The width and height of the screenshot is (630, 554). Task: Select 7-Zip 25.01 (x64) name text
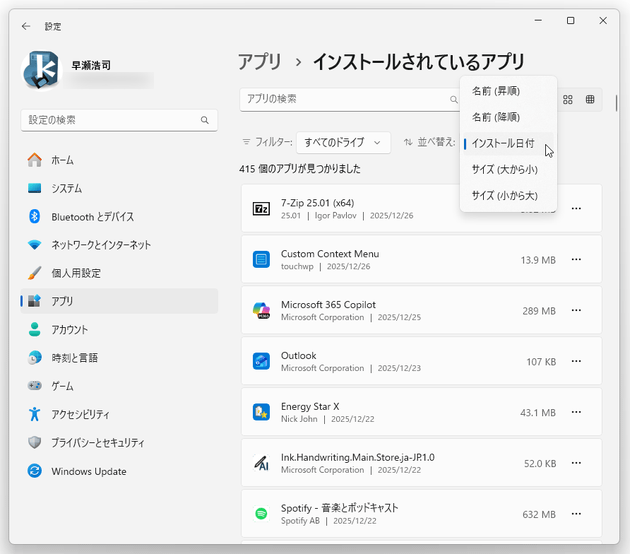pos(317,203)
